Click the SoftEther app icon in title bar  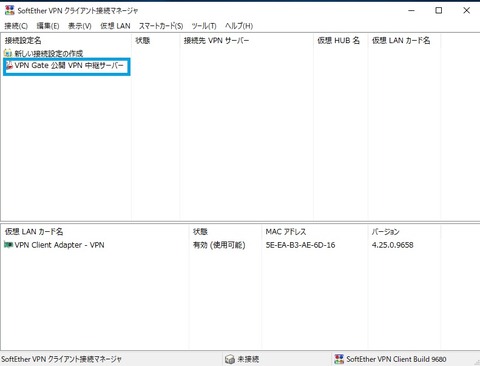[10, 10]
